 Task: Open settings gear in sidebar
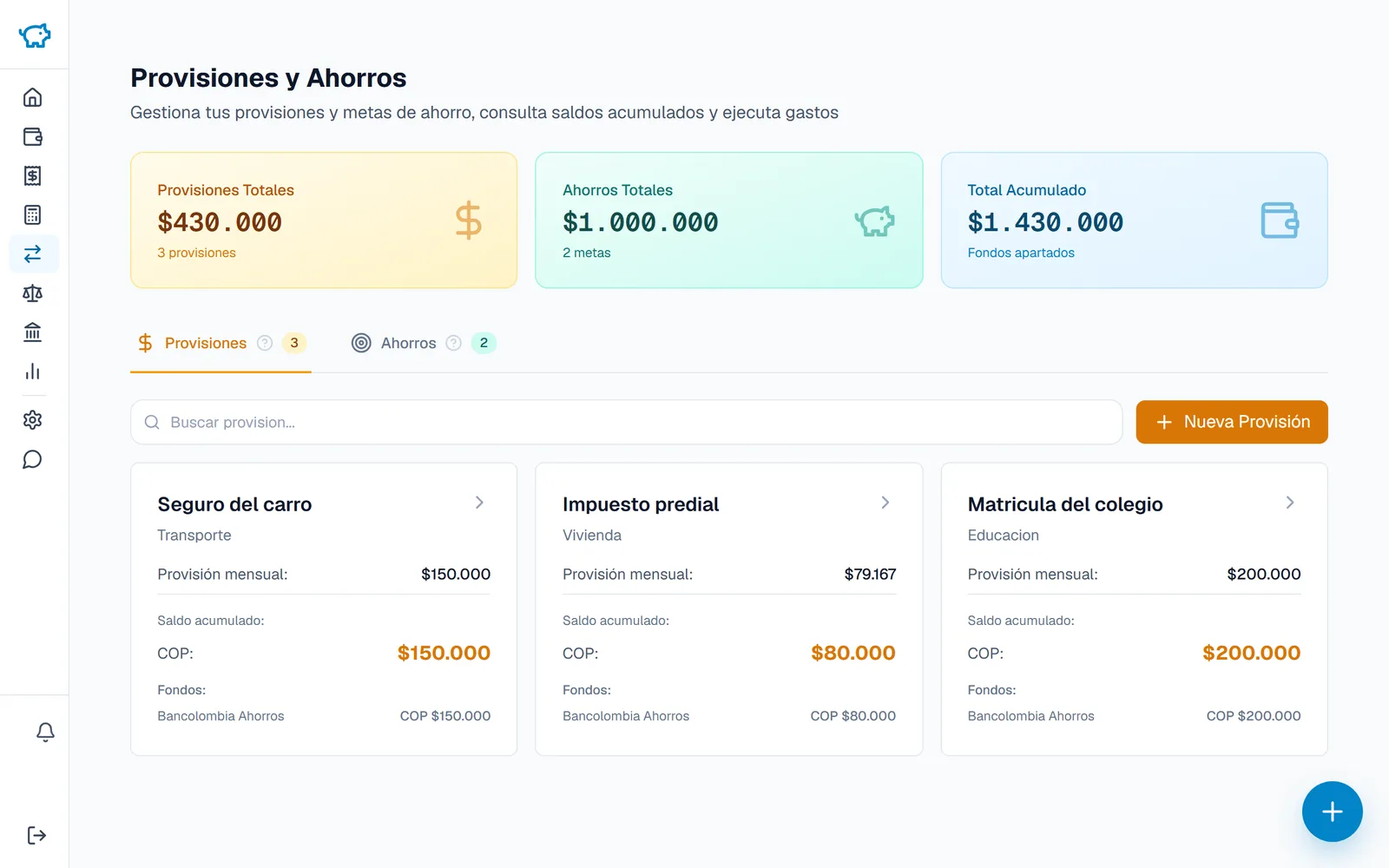[32, 420]
